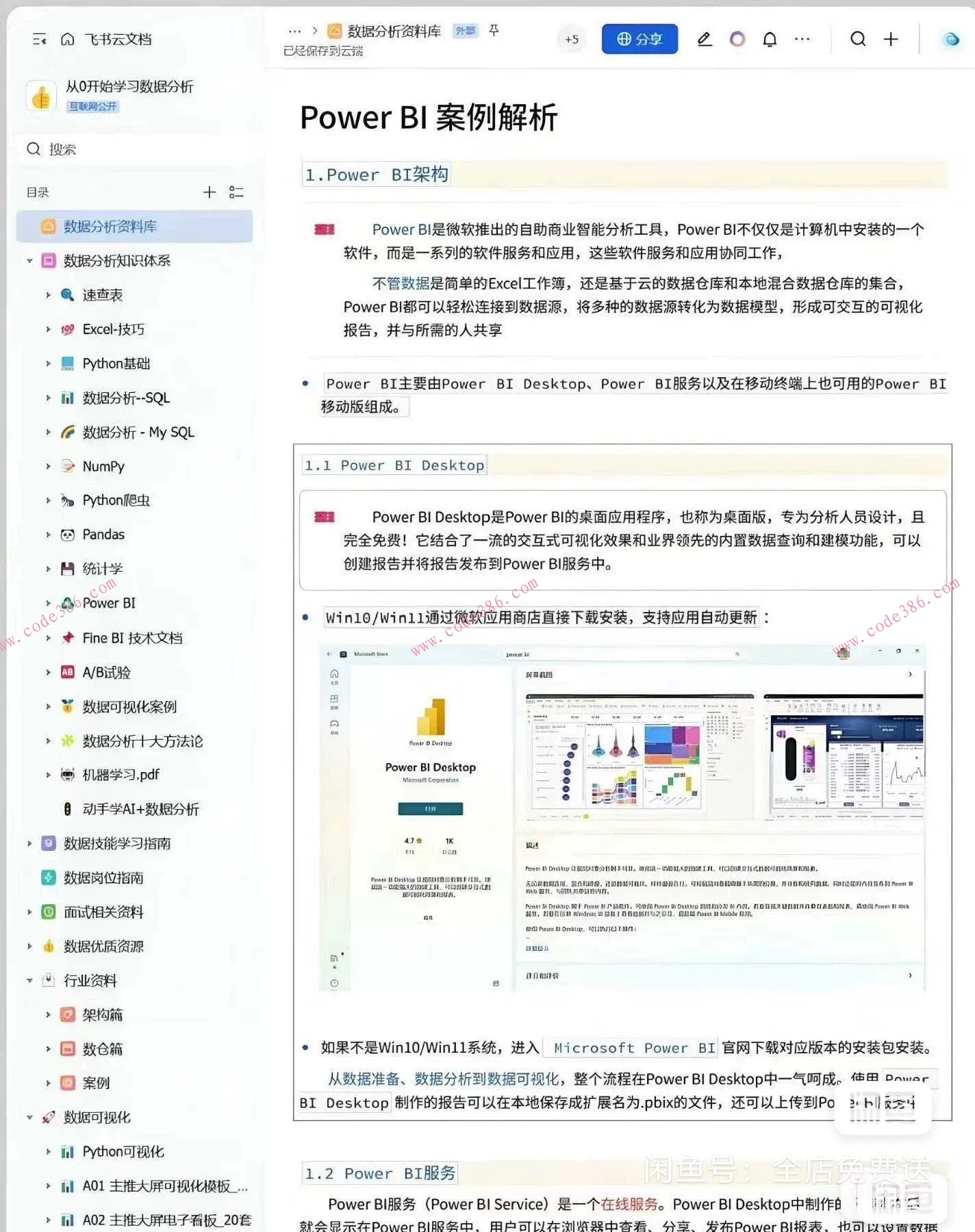Open the more options ellipsis in toolbar
This screenshot has height=1232, width=975.
tap(802, 39)
